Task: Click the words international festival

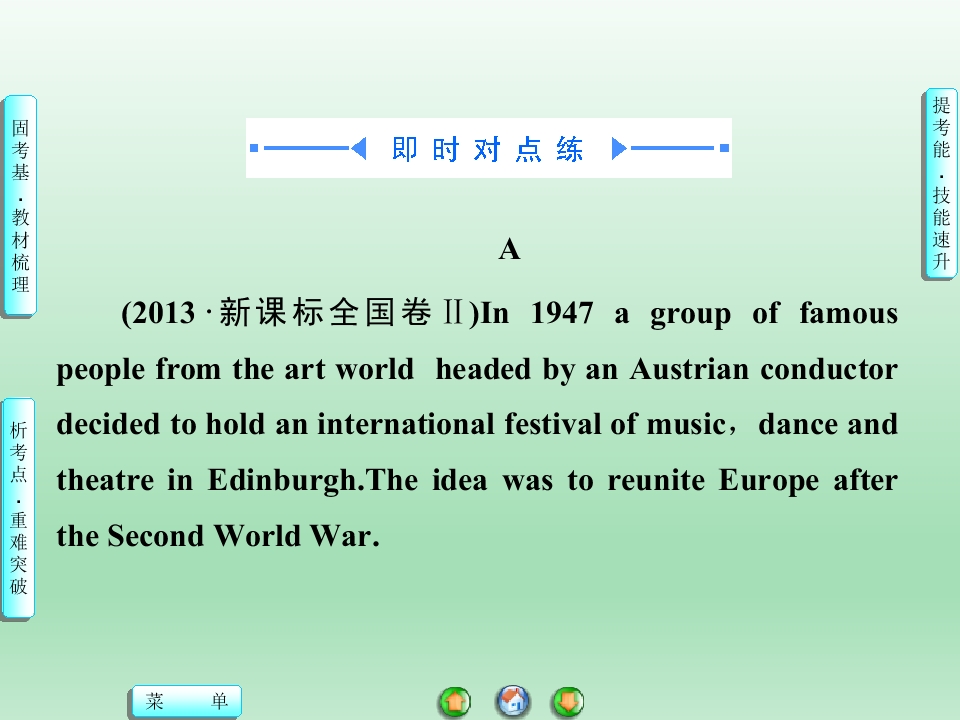Action: pyautogui.click(x=459, y=424)
